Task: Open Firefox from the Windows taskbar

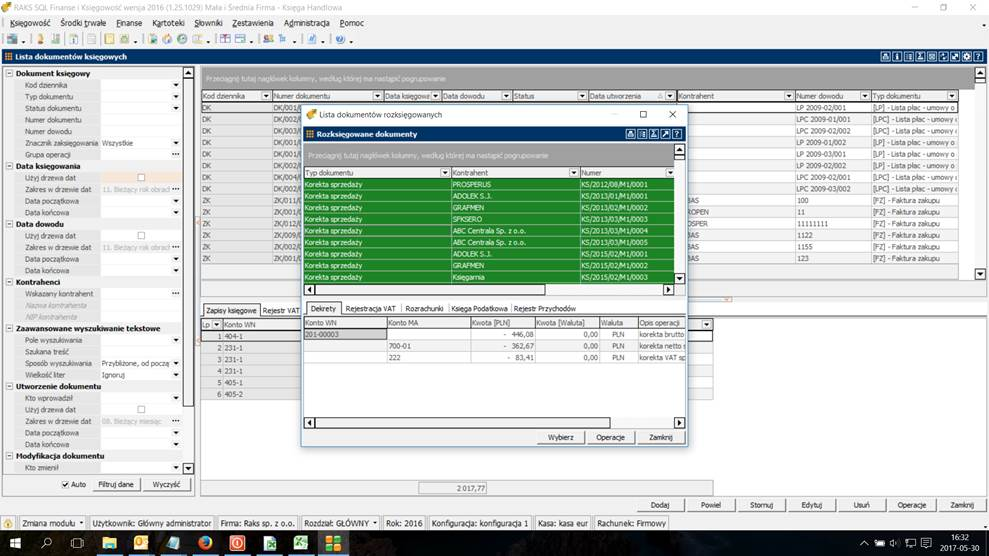Action: pyautogui.click(x=205, y=543)
